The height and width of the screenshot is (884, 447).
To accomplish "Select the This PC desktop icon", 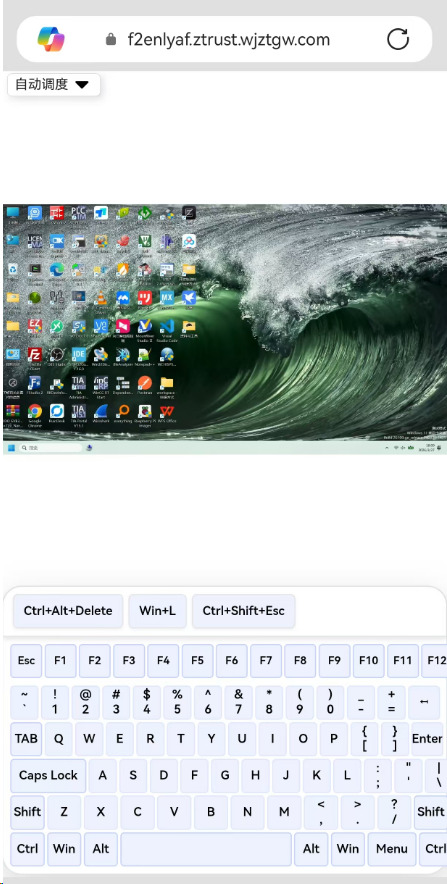I will coord(13,215).
